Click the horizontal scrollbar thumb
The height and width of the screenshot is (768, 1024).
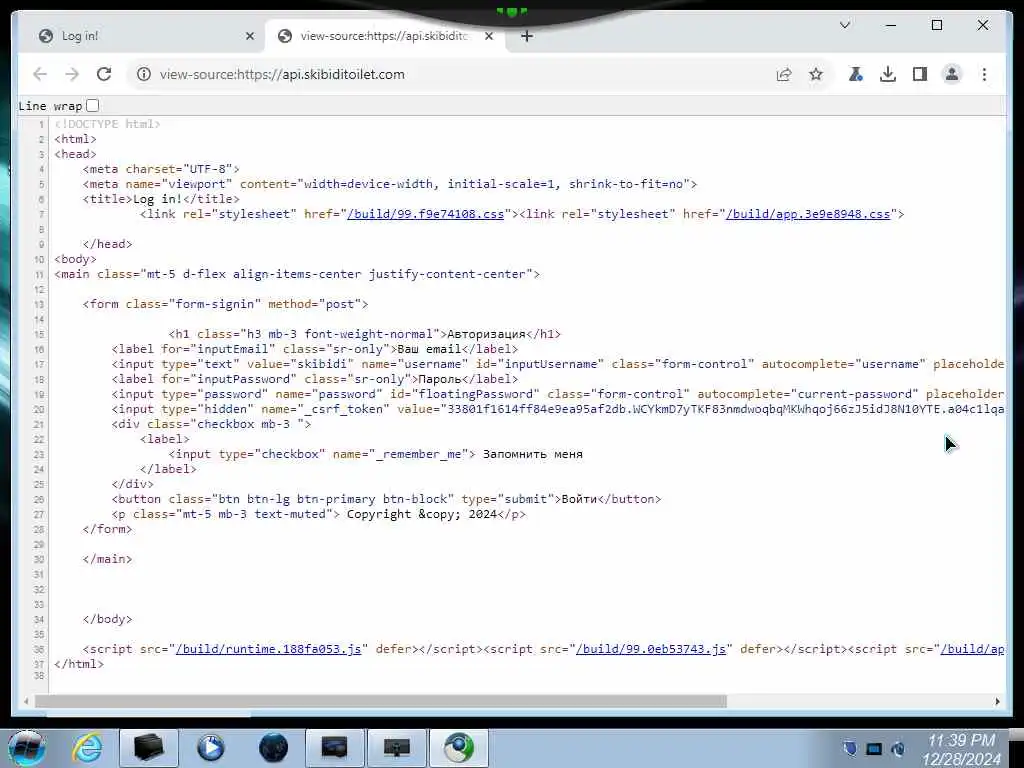(380, 701)
